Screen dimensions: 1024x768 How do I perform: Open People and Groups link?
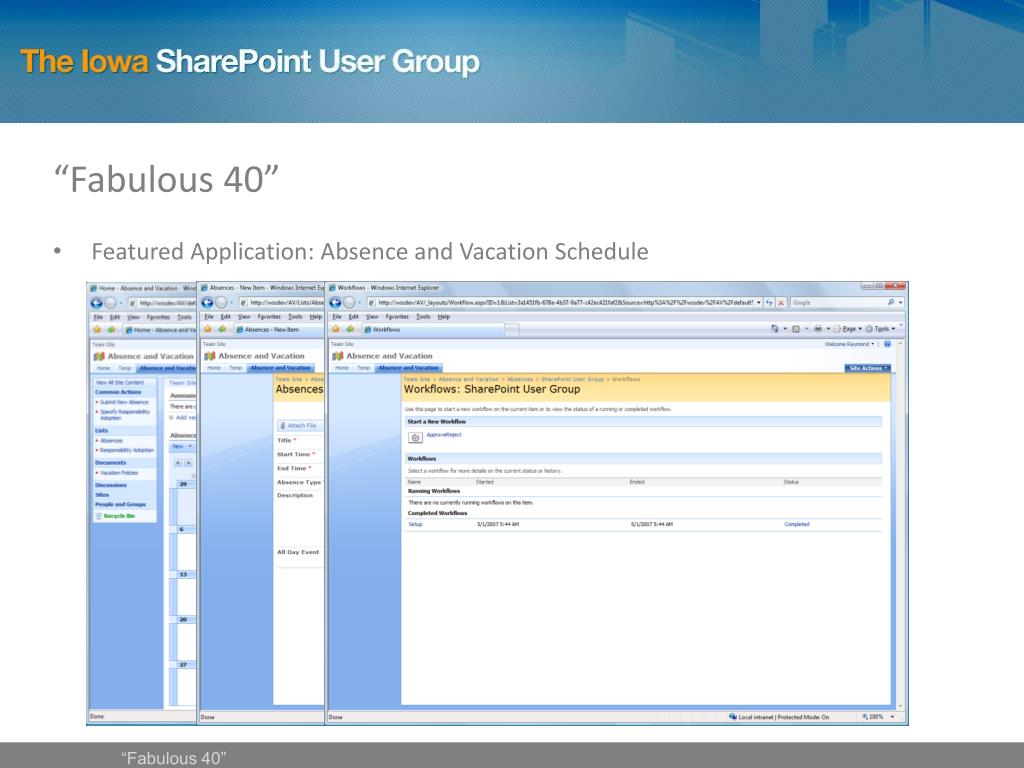click(x=121, y=505)
